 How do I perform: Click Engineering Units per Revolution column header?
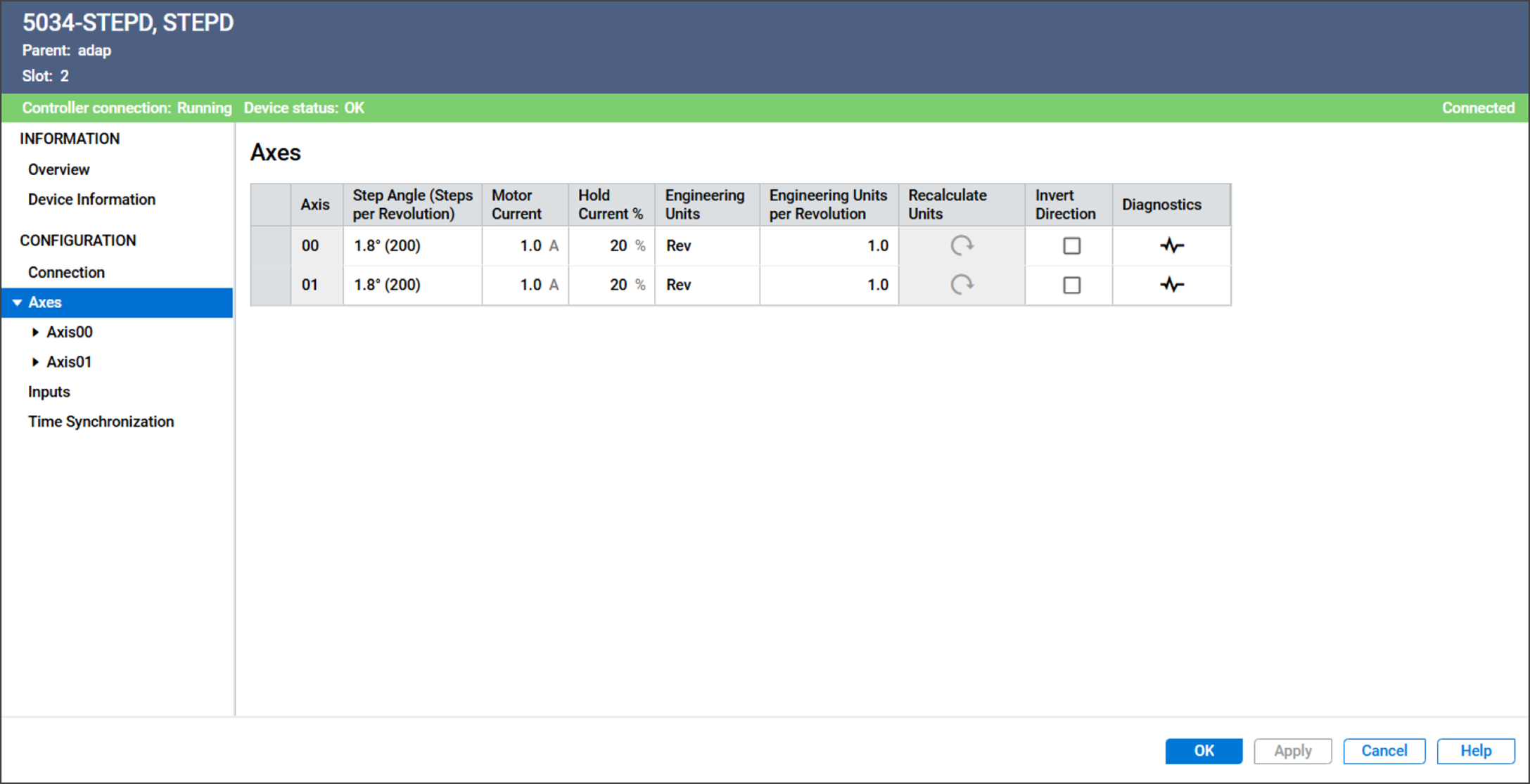[x=829, y=205]
